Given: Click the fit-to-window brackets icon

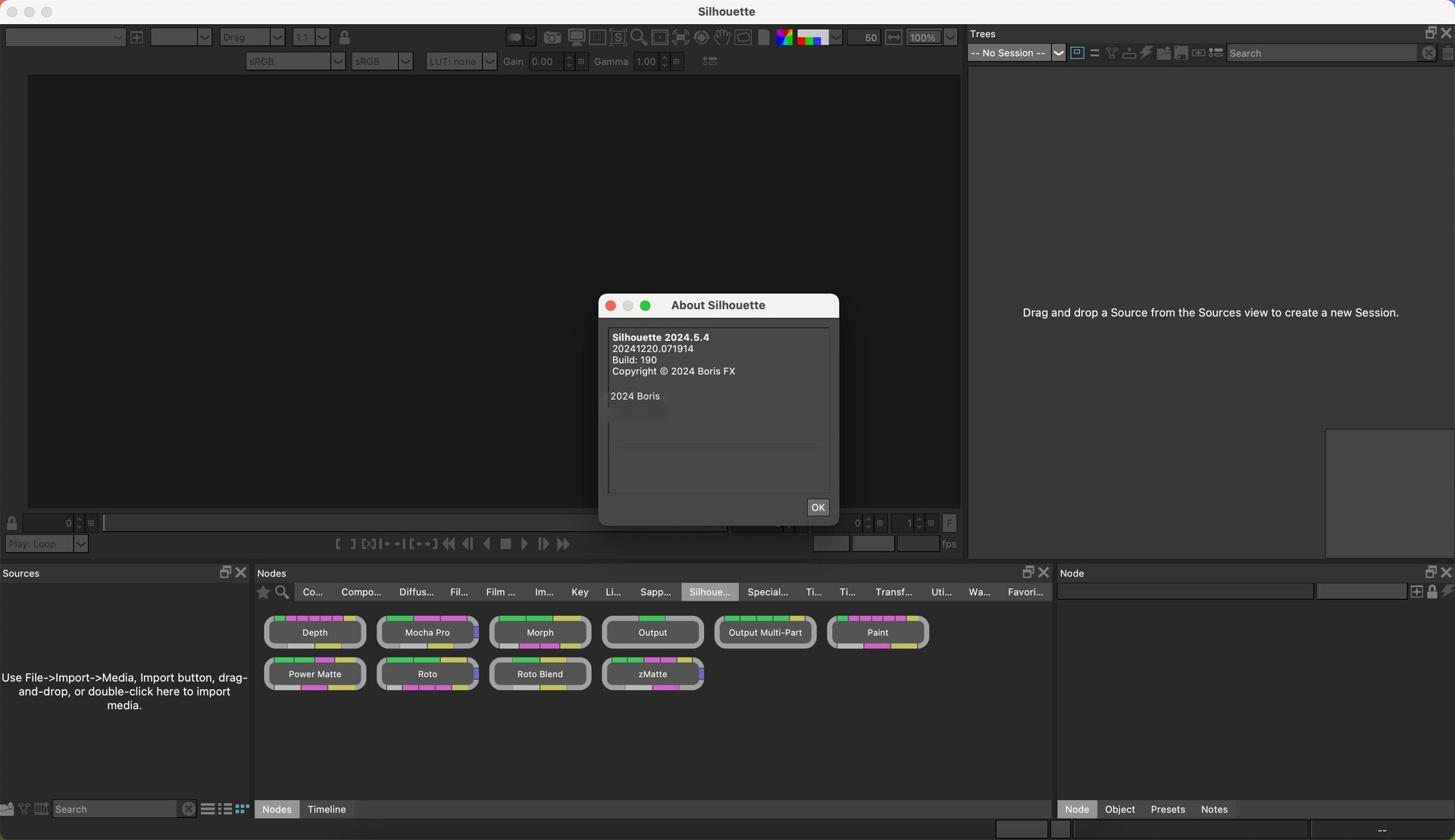Looking at the screenshot, I should [x=681, y=37].
